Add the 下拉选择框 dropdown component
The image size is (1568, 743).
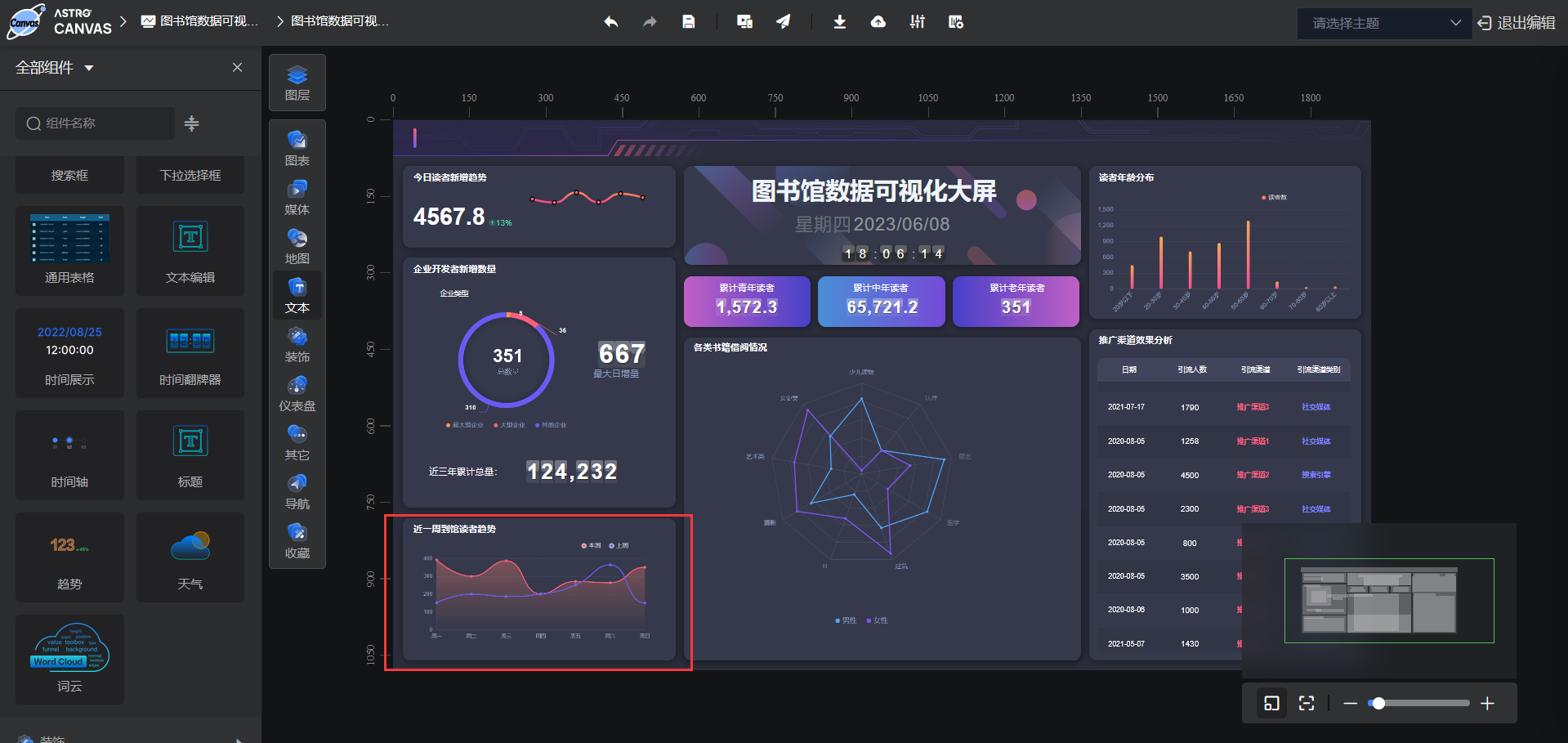(x=190, y=175)
